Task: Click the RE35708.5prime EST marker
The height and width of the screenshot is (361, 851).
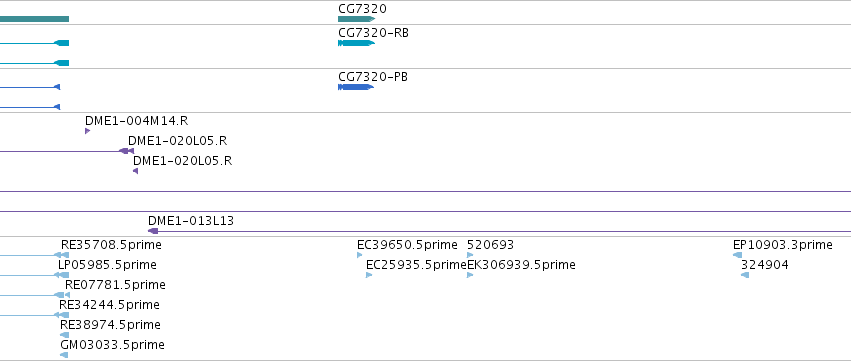Action: pos(62,255)
